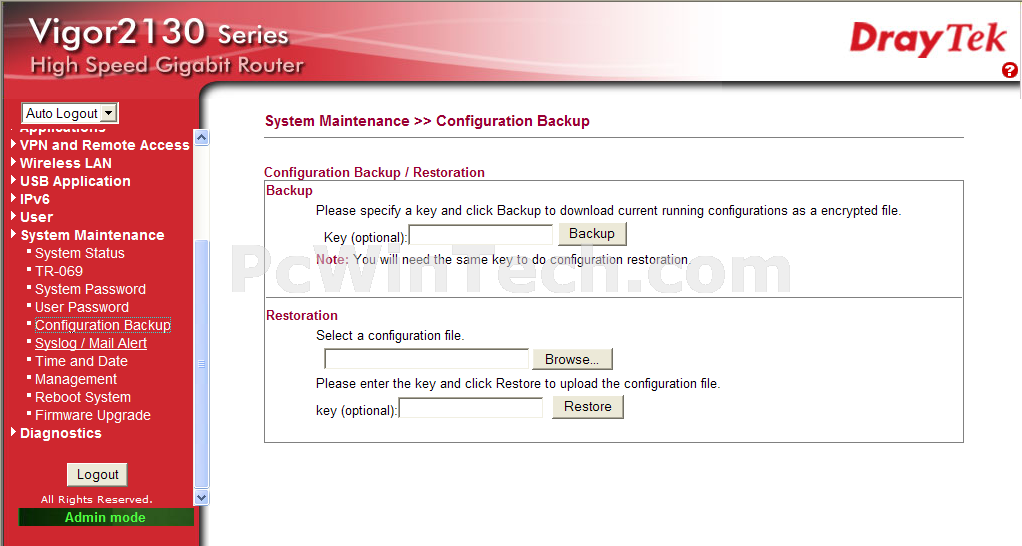Select Firmware Upgrade menu item

tap(92, 415)
